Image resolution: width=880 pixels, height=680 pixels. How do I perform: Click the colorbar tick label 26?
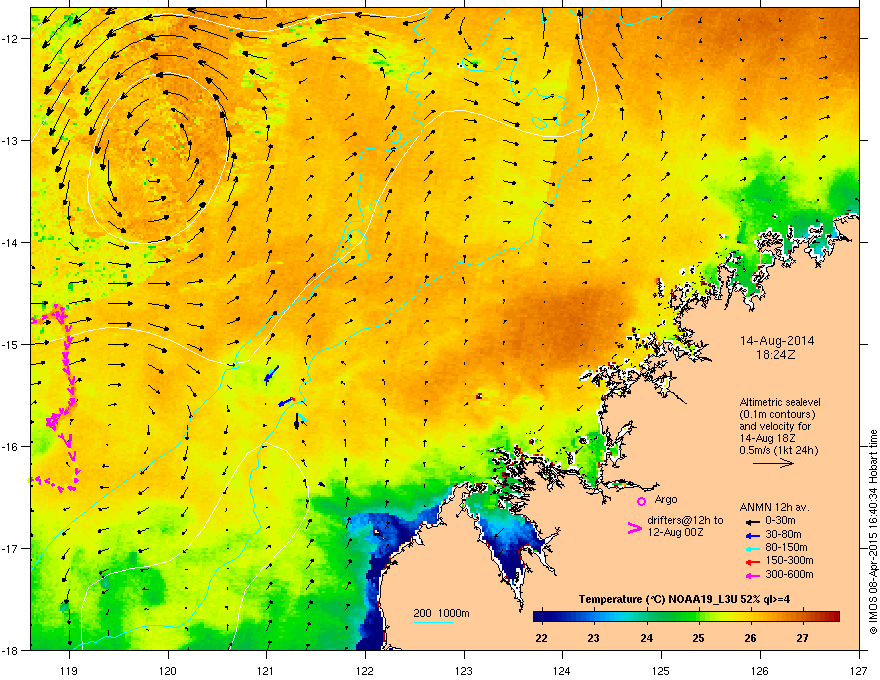[x=750, y=638]
